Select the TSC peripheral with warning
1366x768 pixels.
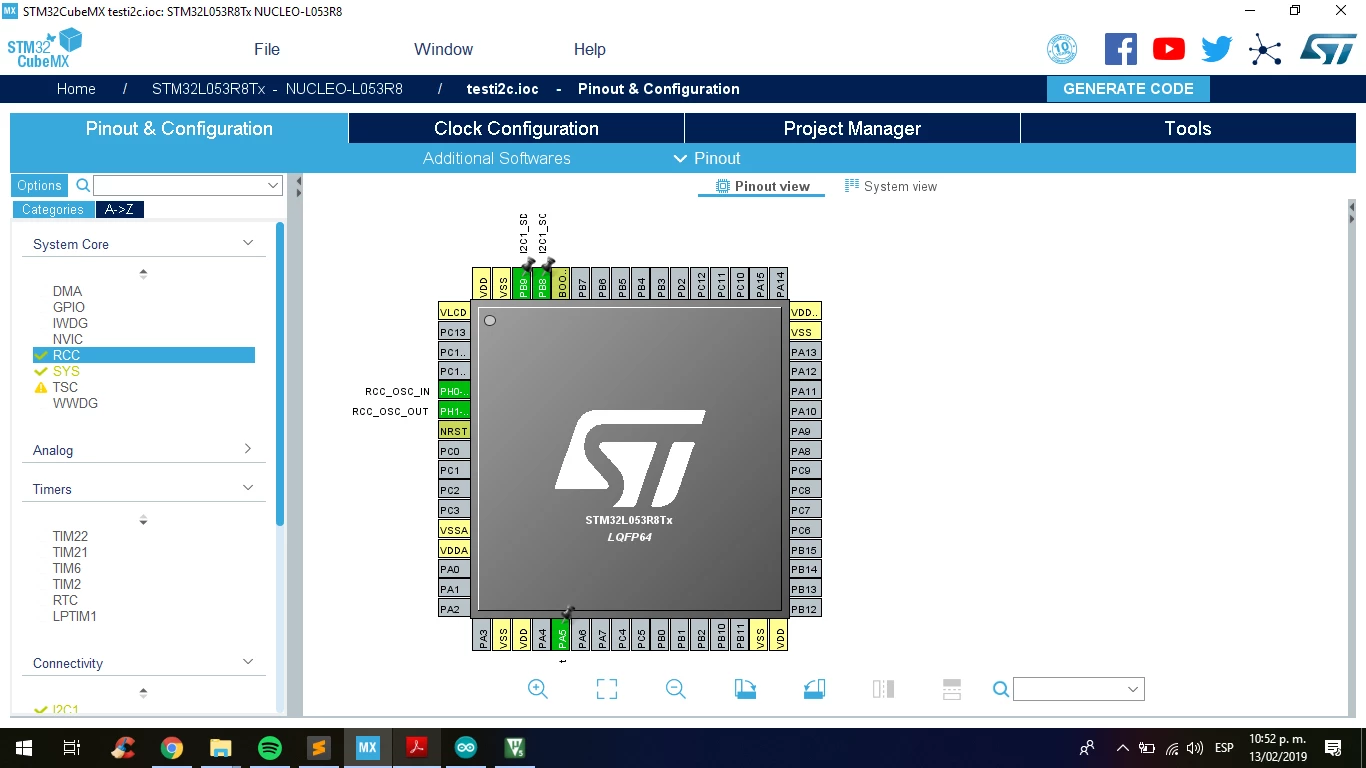point(65,387)
